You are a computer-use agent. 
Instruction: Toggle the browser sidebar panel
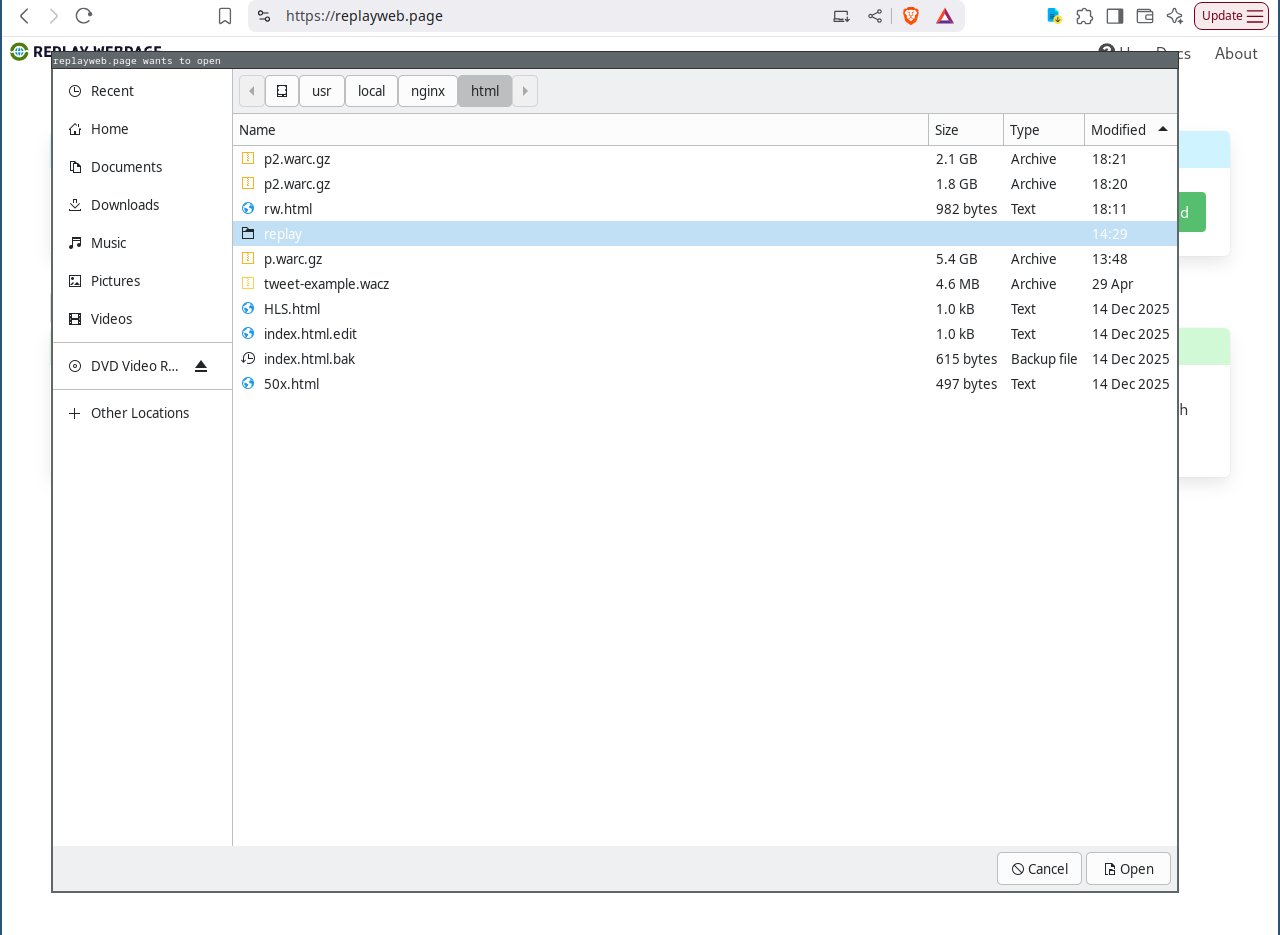coord(1115,16)
